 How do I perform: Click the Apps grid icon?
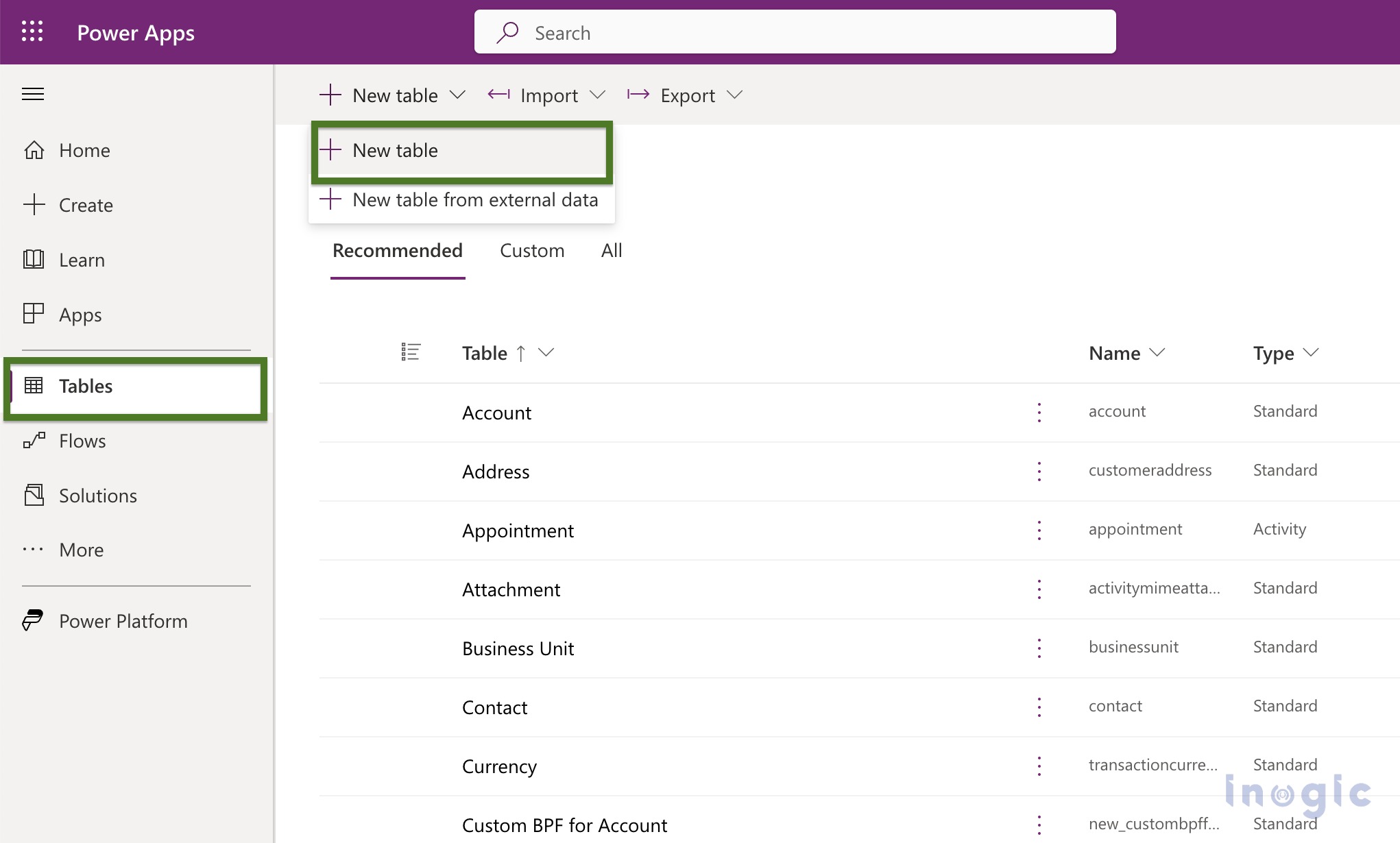pos(34,313)
